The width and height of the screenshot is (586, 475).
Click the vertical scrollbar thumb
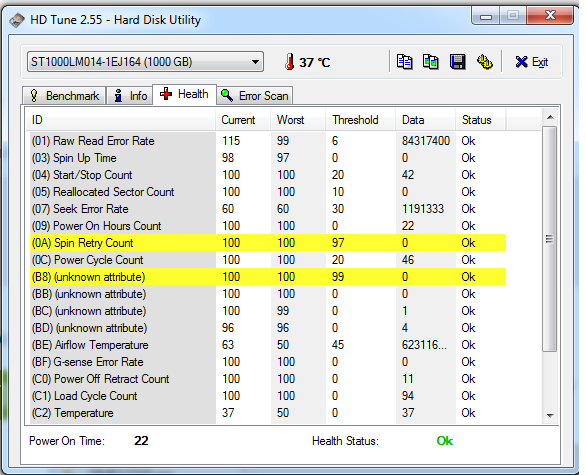[x=549, y=239]
